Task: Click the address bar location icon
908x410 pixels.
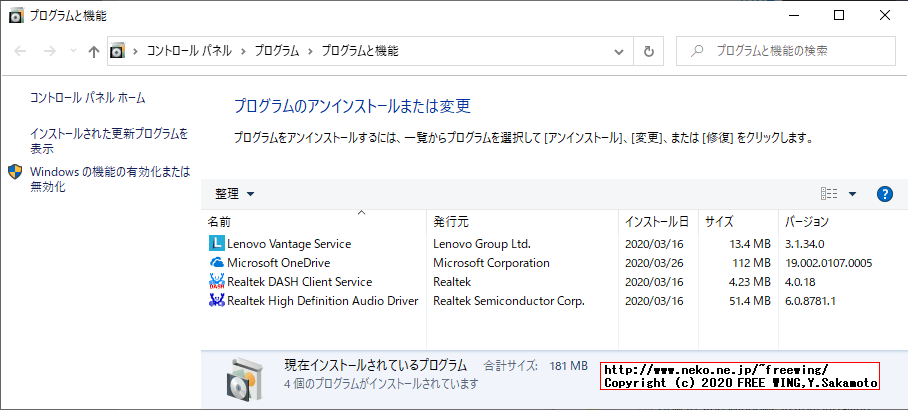Action: (x=118, y=51)
